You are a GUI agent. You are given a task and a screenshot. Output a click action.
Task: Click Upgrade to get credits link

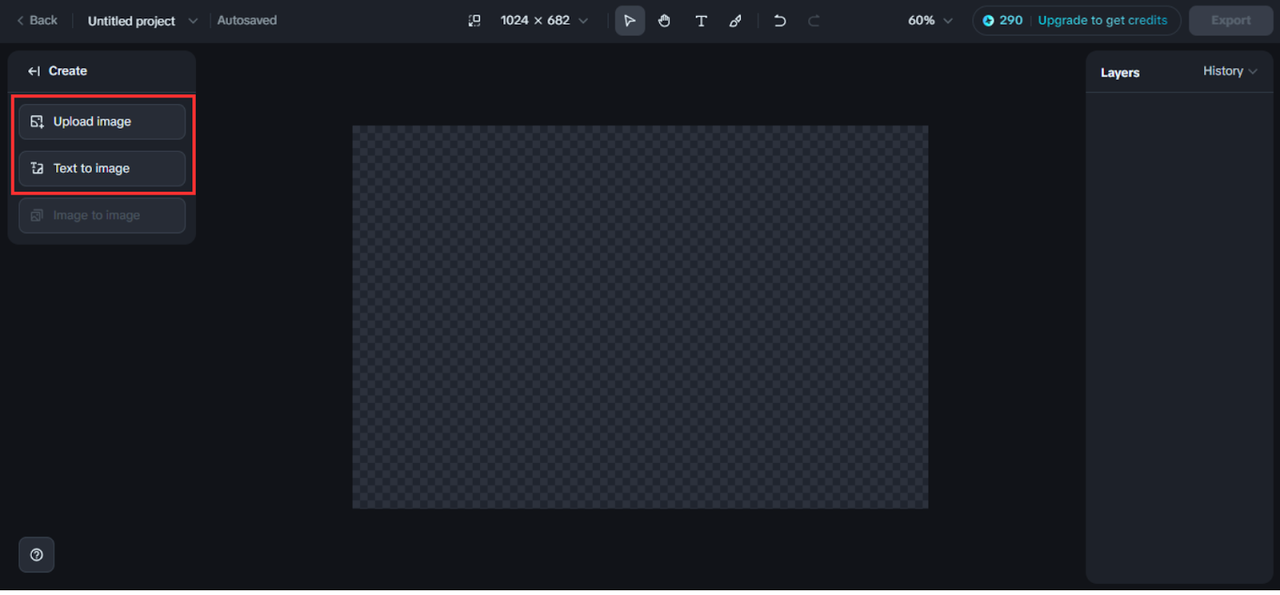[1102, 20]
